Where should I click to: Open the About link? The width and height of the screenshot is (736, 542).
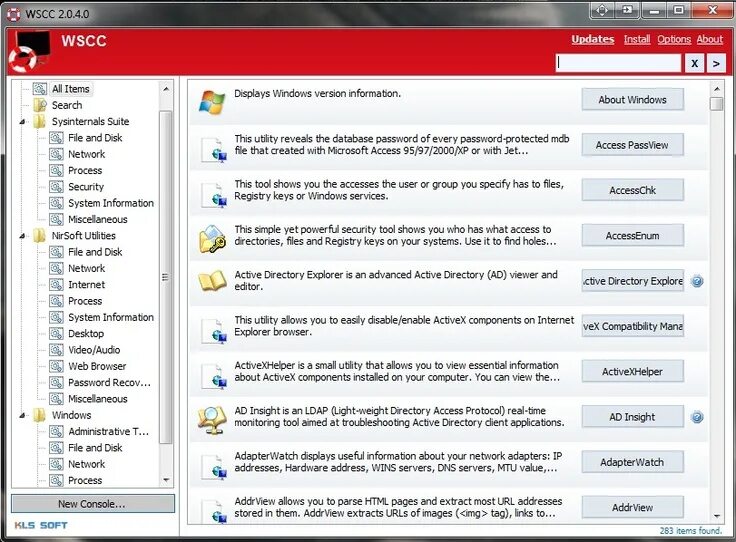point(710,39)
